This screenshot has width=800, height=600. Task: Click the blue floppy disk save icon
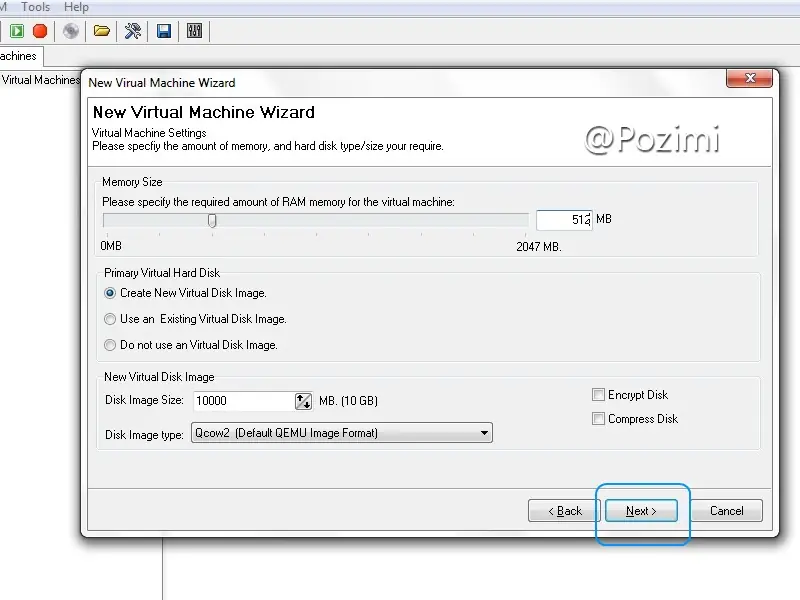click(x=164, y=31)
